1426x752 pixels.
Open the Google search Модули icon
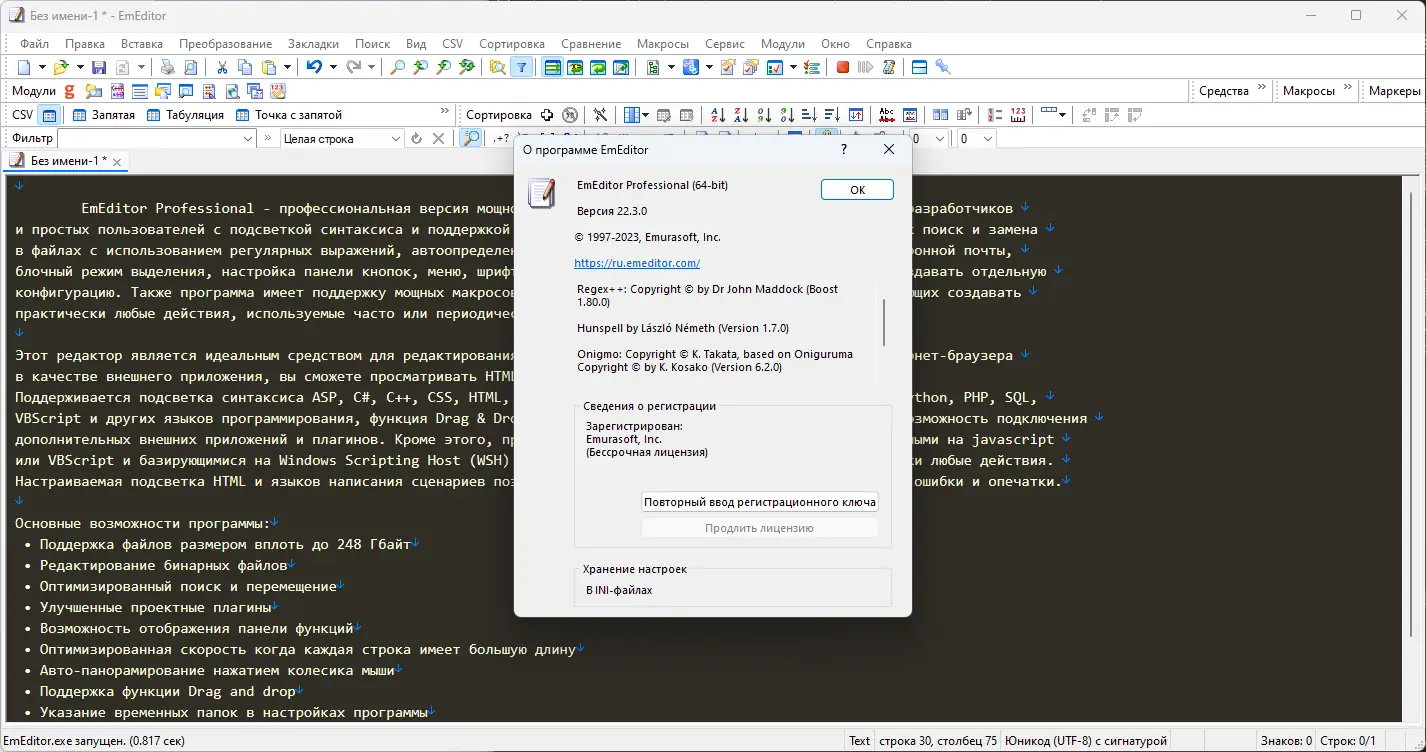[68, 90]
